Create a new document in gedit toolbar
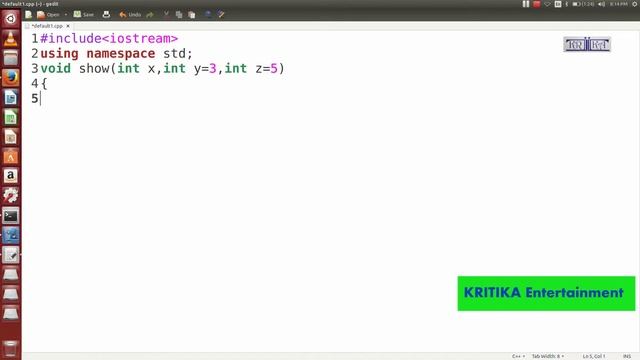This screenshot has width=640, height=360. [x=29, y=15]
